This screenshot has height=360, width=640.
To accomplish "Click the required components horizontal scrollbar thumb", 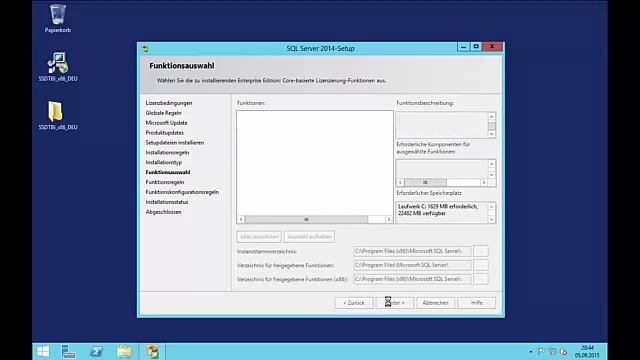I will [x=425, y=182].
